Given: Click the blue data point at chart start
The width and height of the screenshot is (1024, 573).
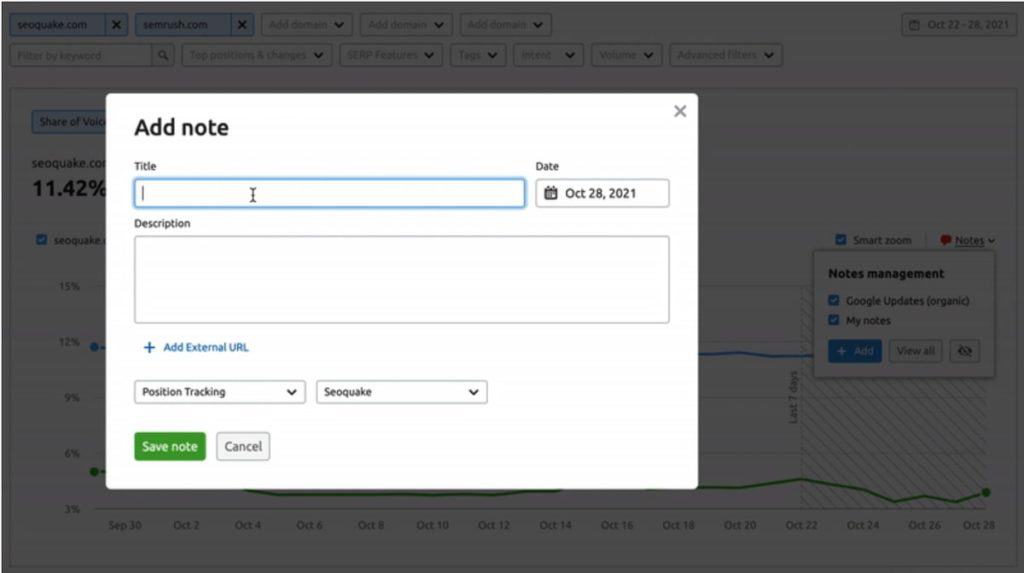Looking at the screenshot, I should pos(94,347).
